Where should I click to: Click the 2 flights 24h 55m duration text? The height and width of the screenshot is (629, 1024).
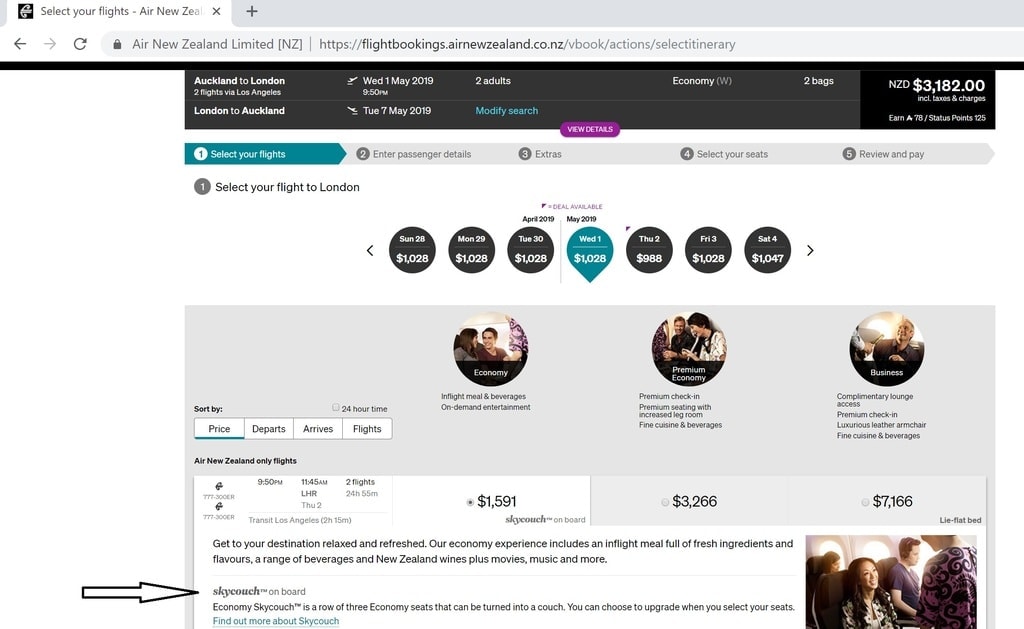[361, 487]
